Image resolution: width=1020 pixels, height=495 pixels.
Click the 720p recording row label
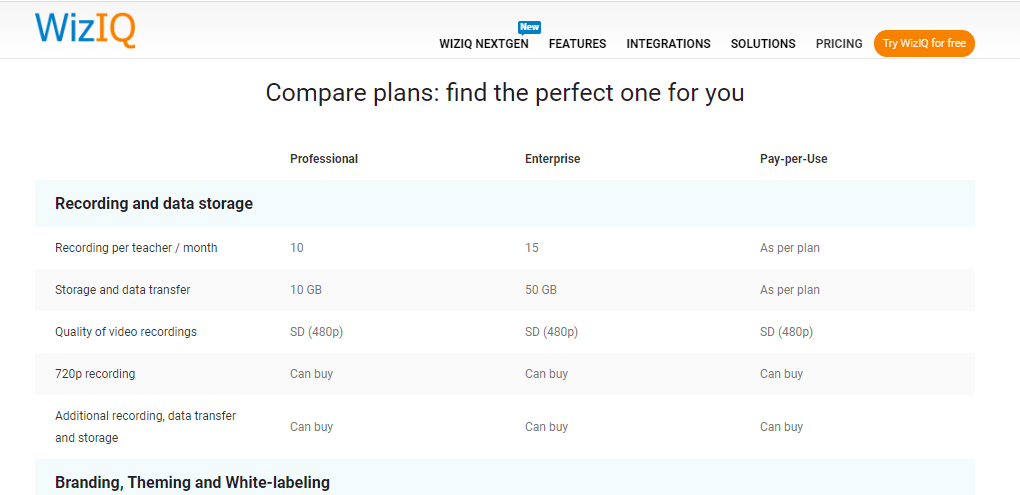pos(95,374)
